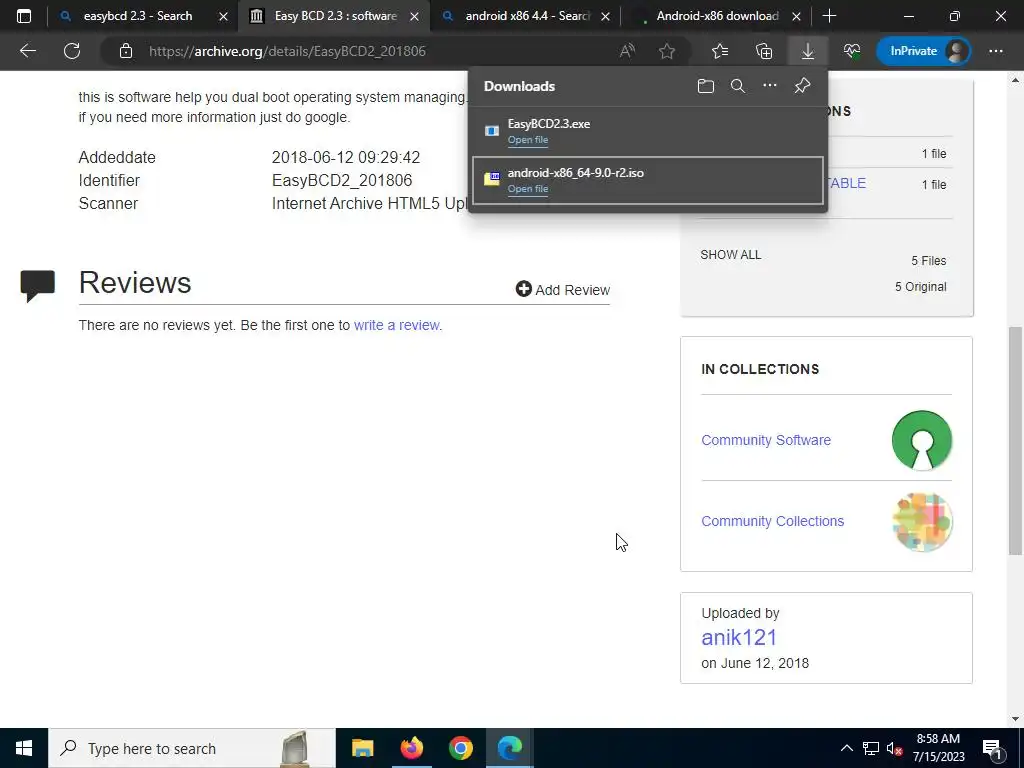This screenshot has width=1024, height=768.
Task: Click SHOW ALL files link
Action: [x=731, y=255]
